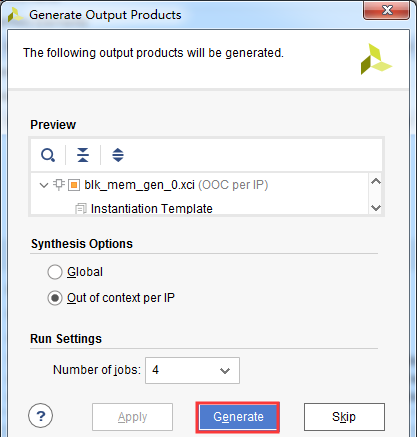Image resolution: width=417 pixels, height=437 pixels.
Task: Click the Skip button
Action: click(344, 417)
